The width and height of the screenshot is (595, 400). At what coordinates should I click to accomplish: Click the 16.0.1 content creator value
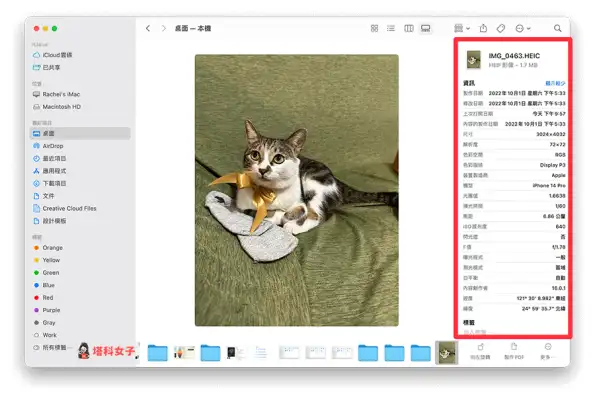559,288
